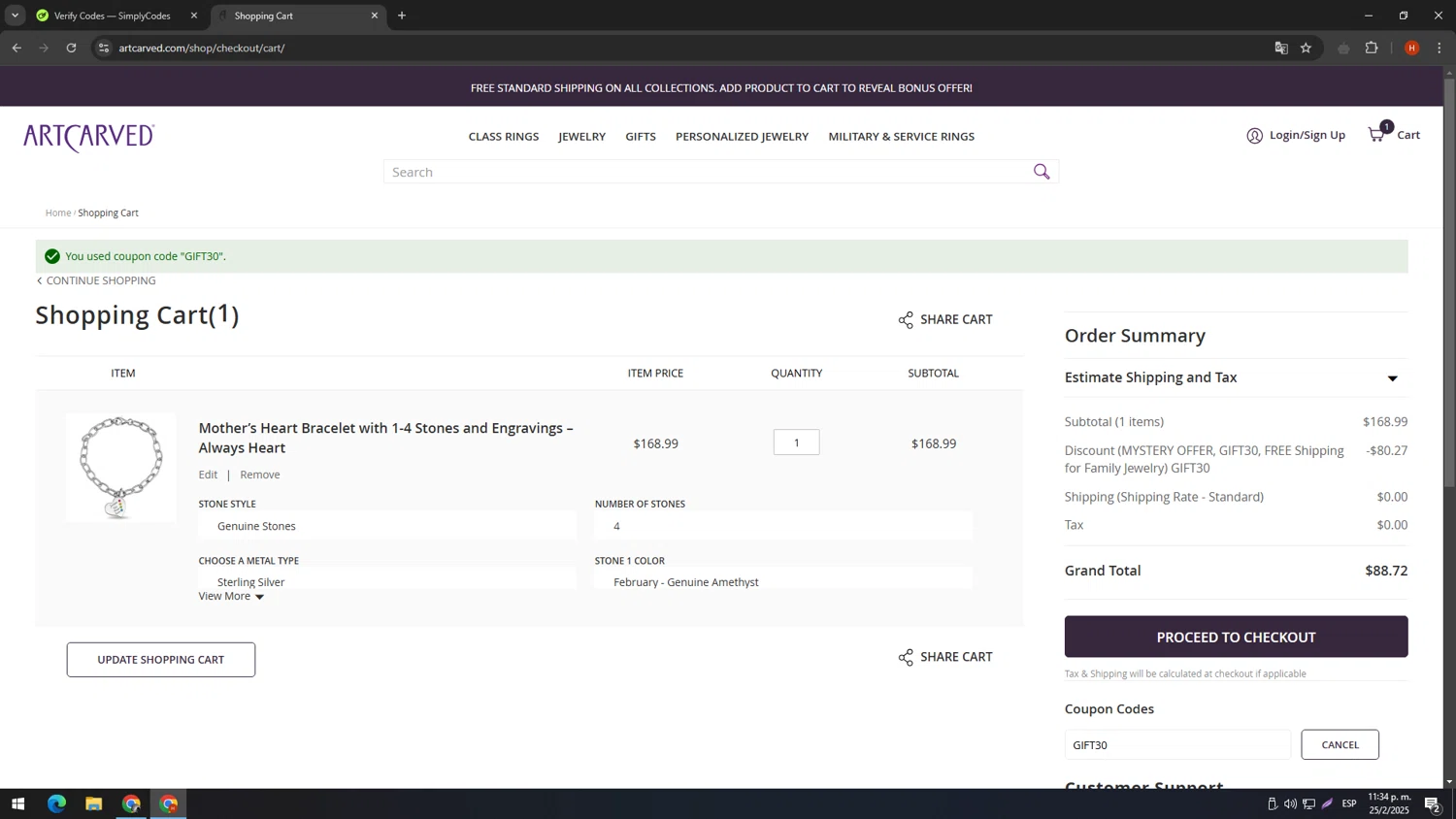Click the taskbar clock 11:34 p. m.
Viewport: 1456px width, 819px height.
click(x=1389, y=797)
